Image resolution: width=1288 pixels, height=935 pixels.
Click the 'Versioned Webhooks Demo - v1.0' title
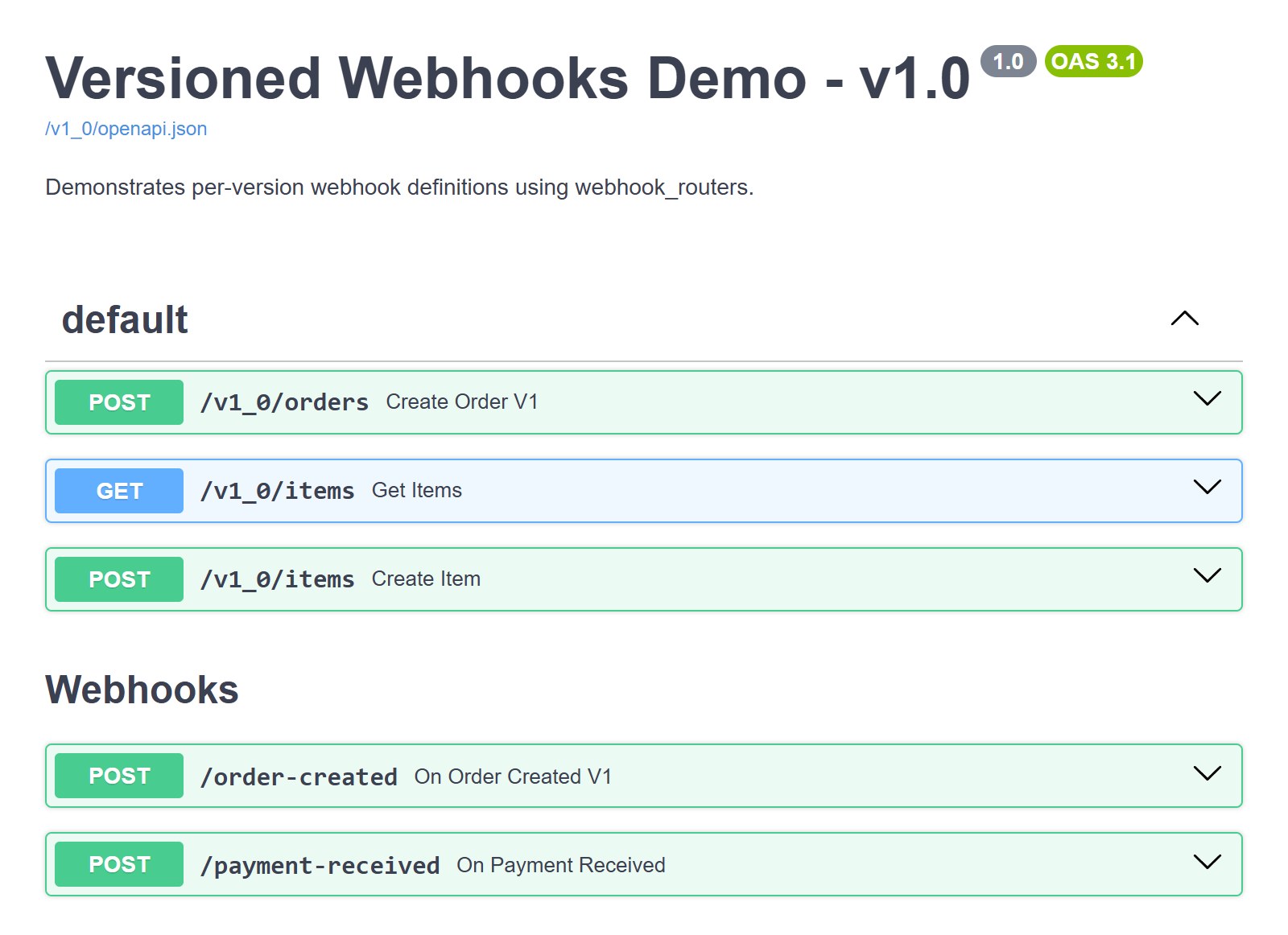pos(508,78)
